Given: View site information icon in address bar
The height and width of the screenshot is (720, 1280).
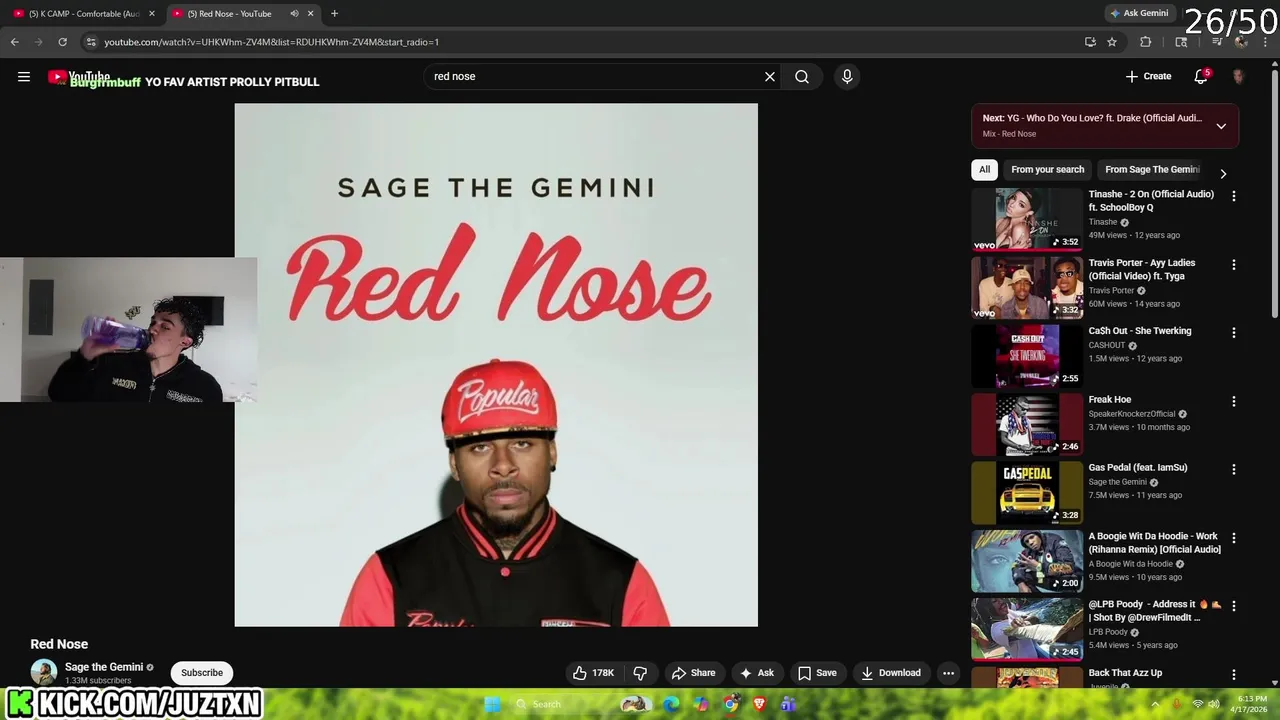Looking at the screenshot, I should [91, 42].
